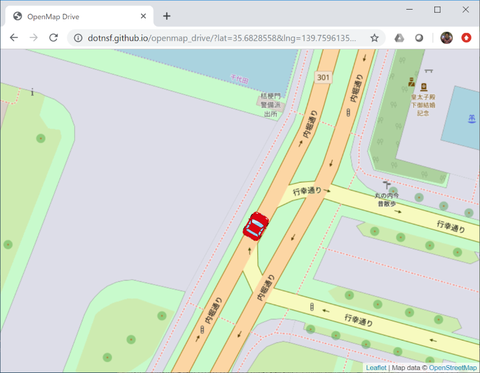Go back using the browser back arrow
The width and height of the screenshot is (480, 373).
14,38
